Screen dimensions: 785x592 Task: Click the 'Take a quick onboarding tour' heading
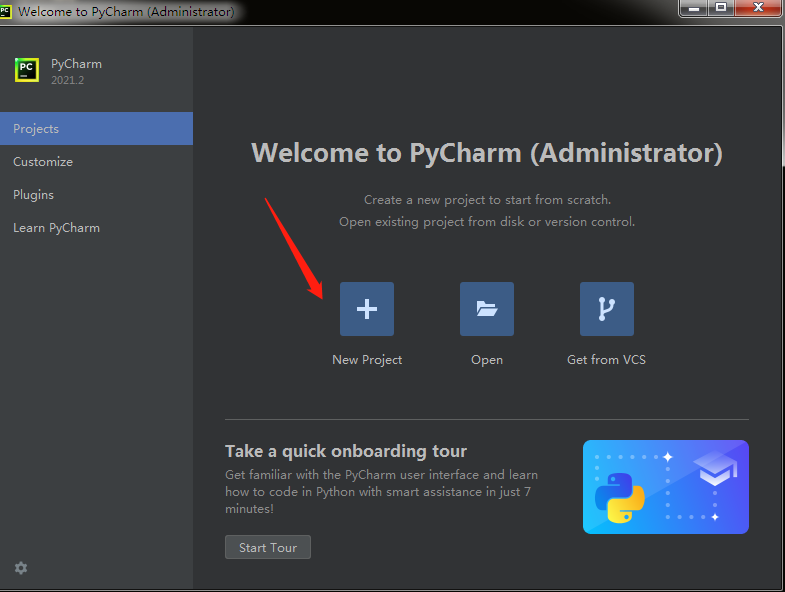(346, 451)
